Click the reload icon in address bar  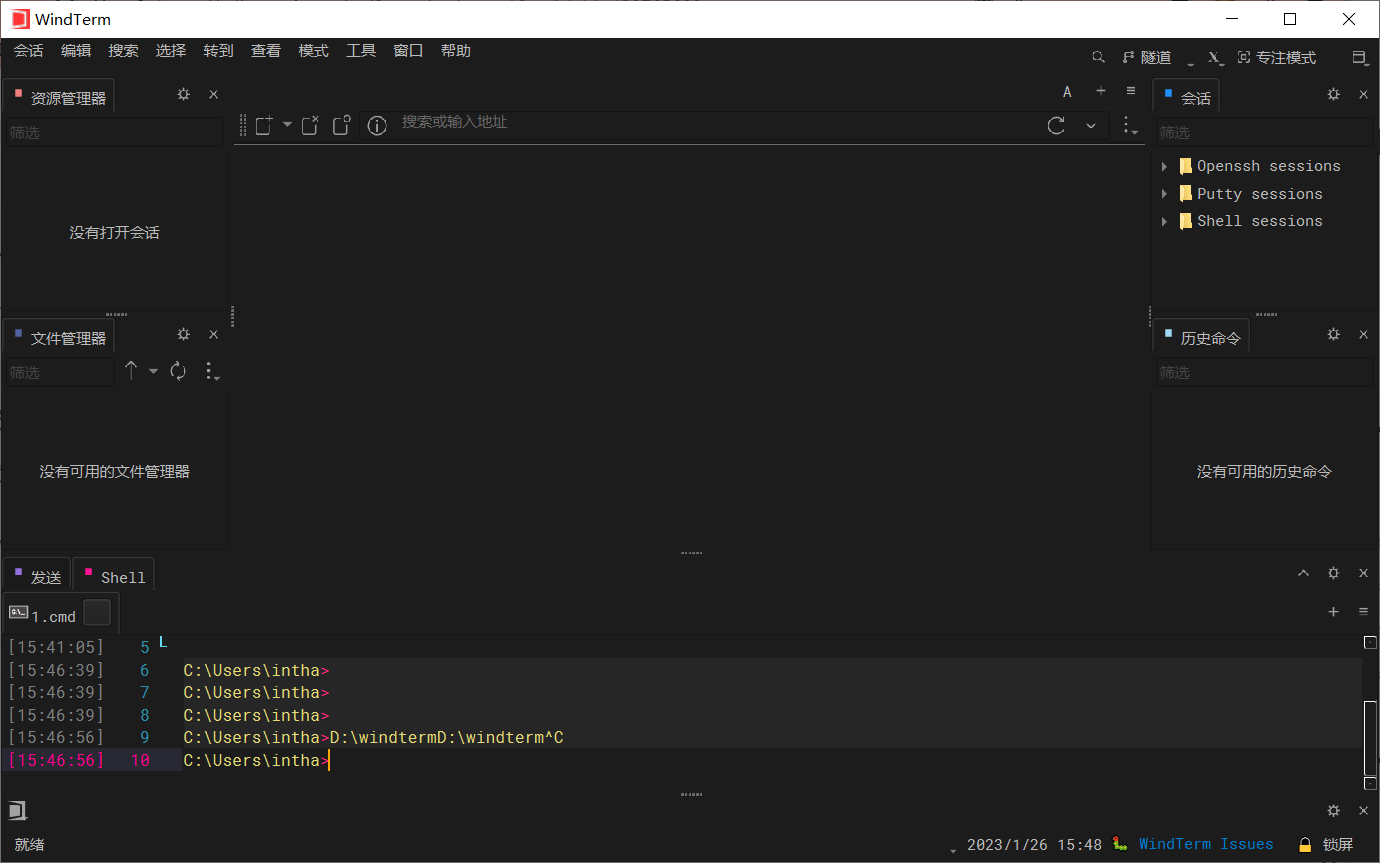click(x=1056, y=125)
